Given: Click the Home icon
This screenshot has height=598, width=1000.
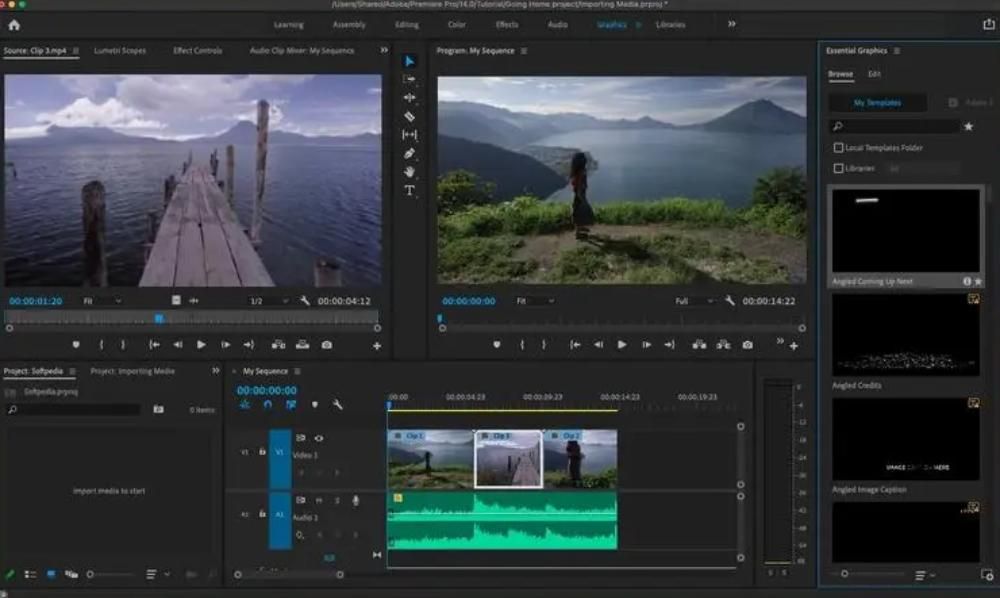Looking at the screenshot, I should coord(14,25).
